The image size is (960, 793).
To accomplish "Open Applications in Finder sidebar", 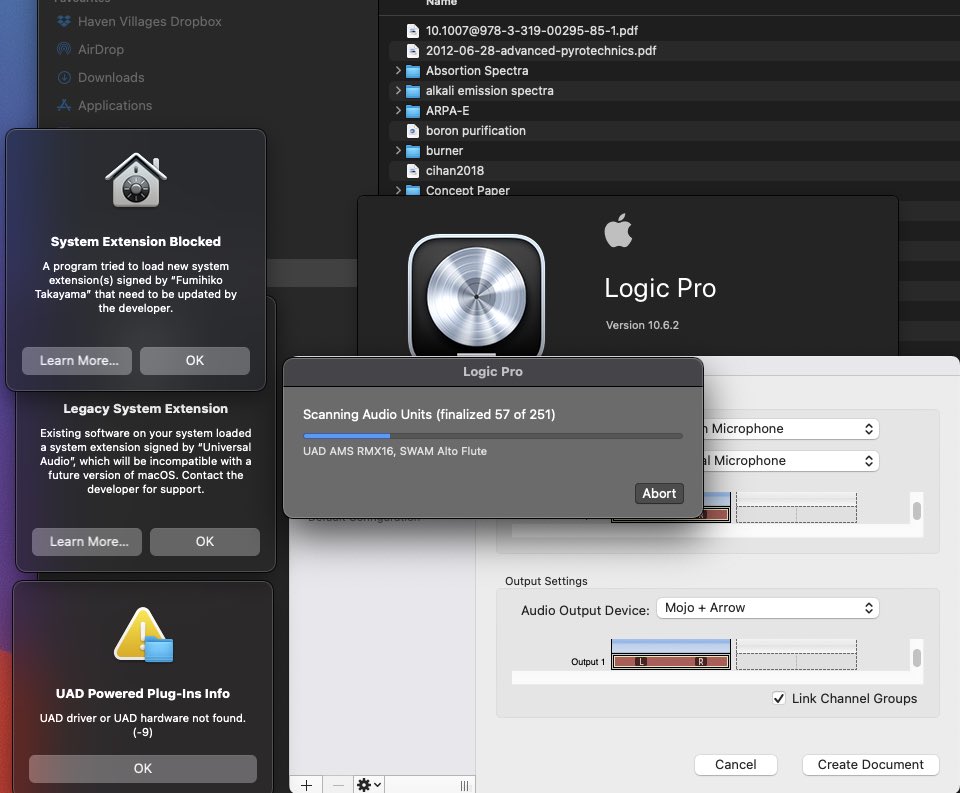I will [114, 105].
